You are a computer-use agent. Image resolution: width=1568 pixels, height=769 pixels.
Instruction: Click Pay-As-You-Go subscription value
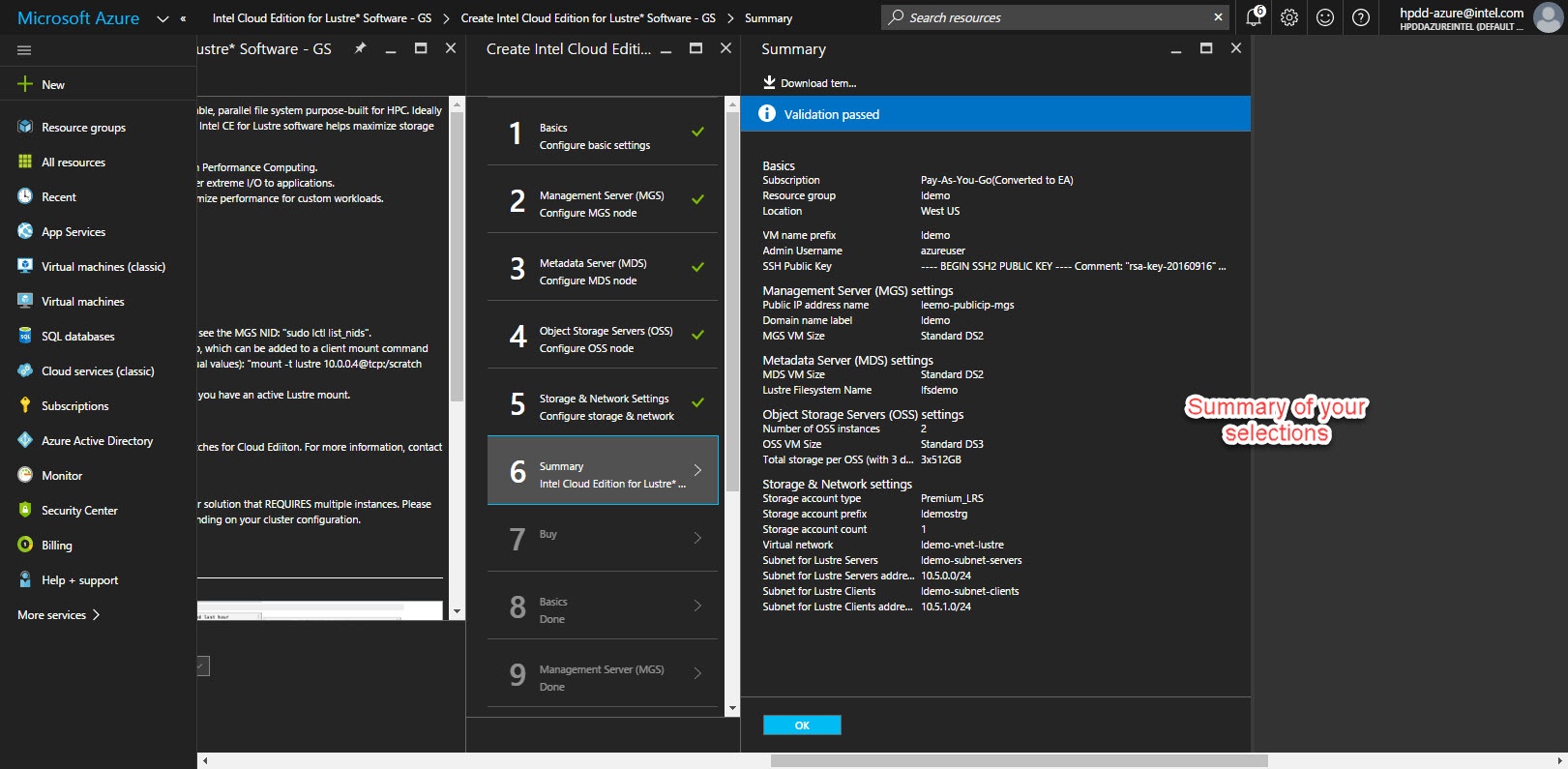996,180
